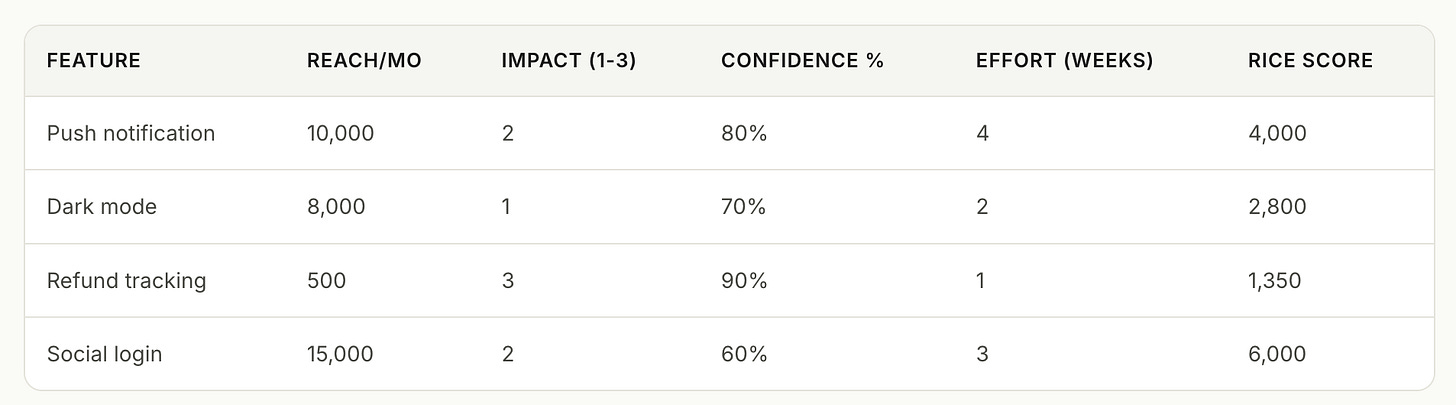Select the Social login feature cell
The height and width of the screenshot is (405, 1456).
(x=104, y=354)
